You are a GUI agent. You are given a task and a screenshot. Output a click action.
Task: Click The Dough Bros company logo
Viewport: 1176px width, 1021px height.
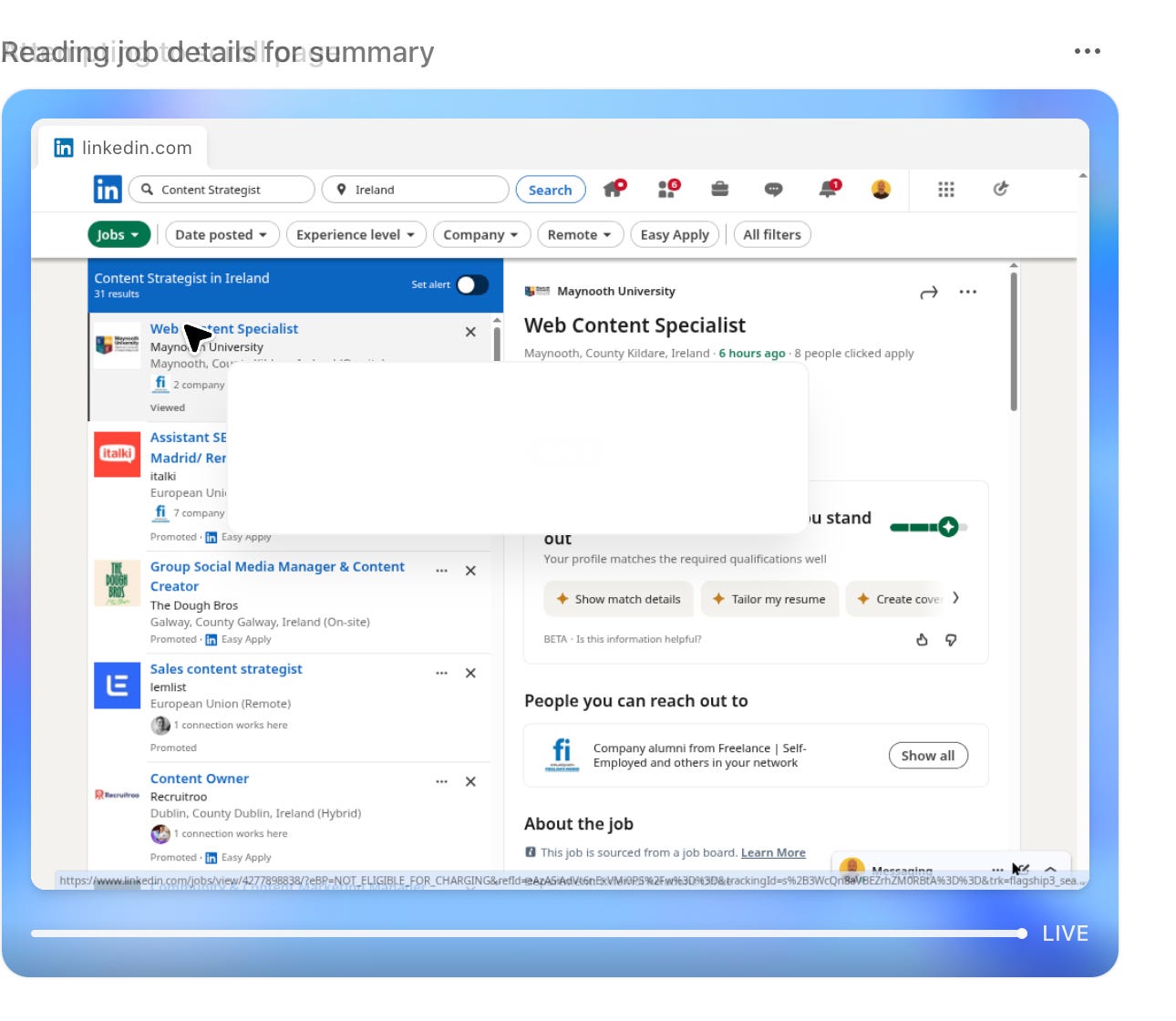[x=118, y=583]
